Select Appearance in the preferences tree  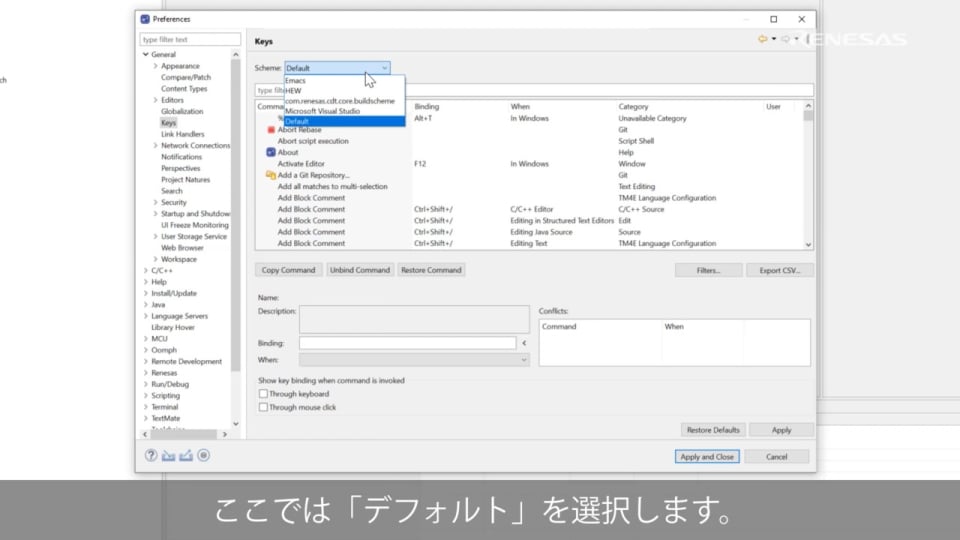pos(180,66)
